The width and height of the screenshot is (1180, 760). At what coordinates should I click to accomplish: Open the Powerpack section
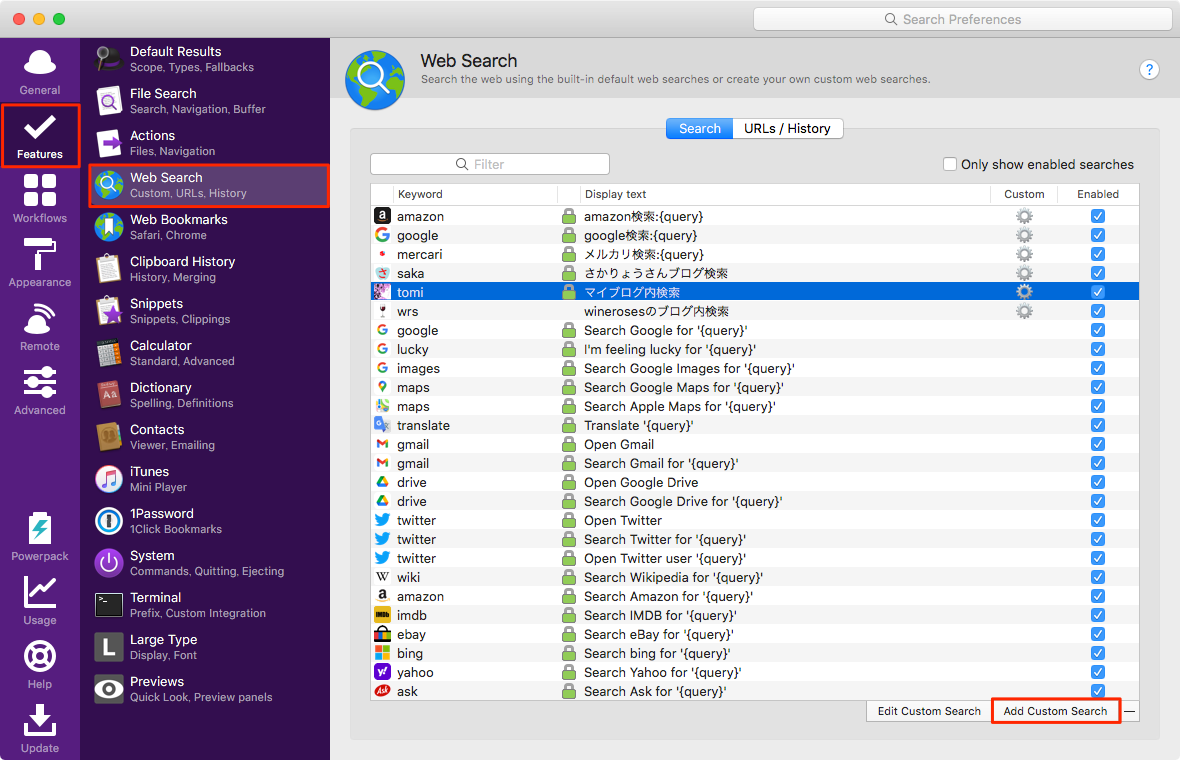click(x=40, y=537)
